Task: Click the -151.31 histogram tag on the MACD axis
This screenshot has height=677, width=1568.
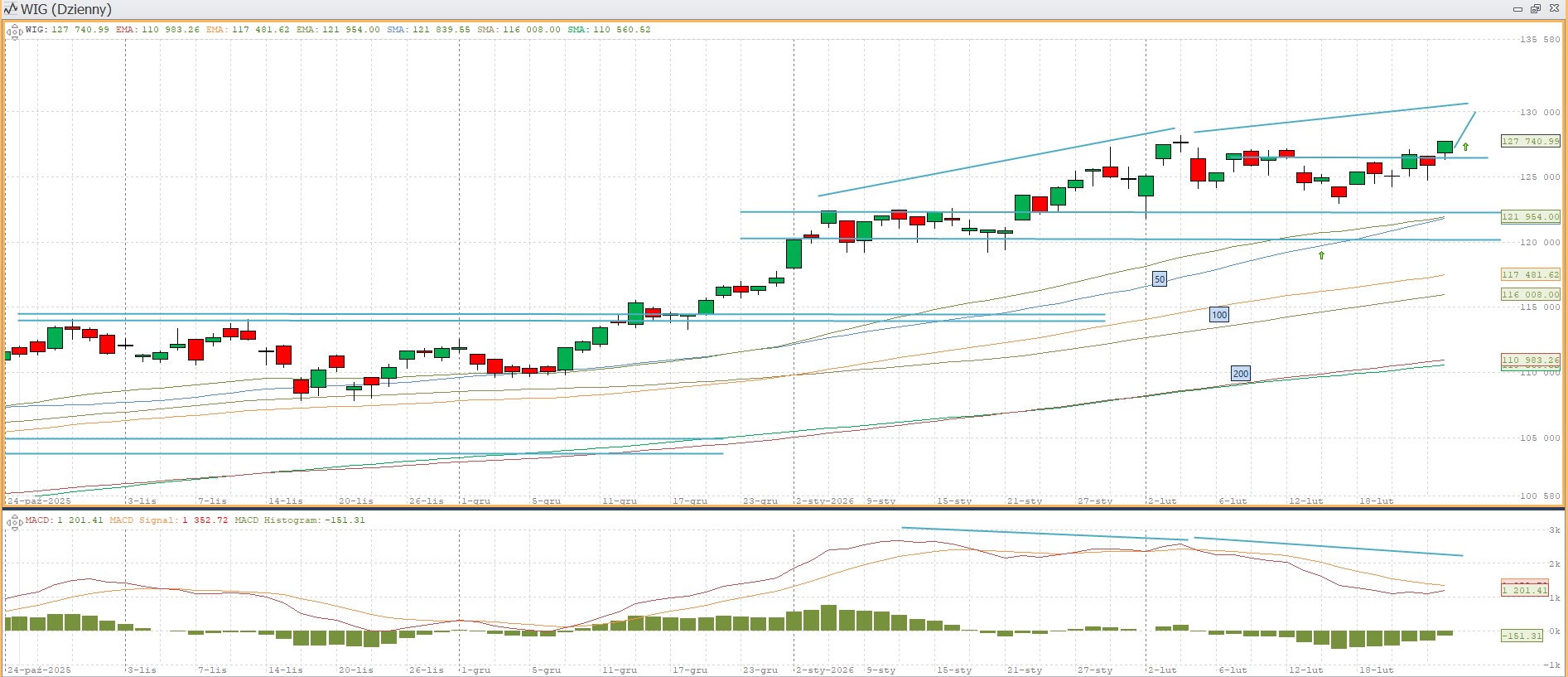Action: tap(1522, 636)
